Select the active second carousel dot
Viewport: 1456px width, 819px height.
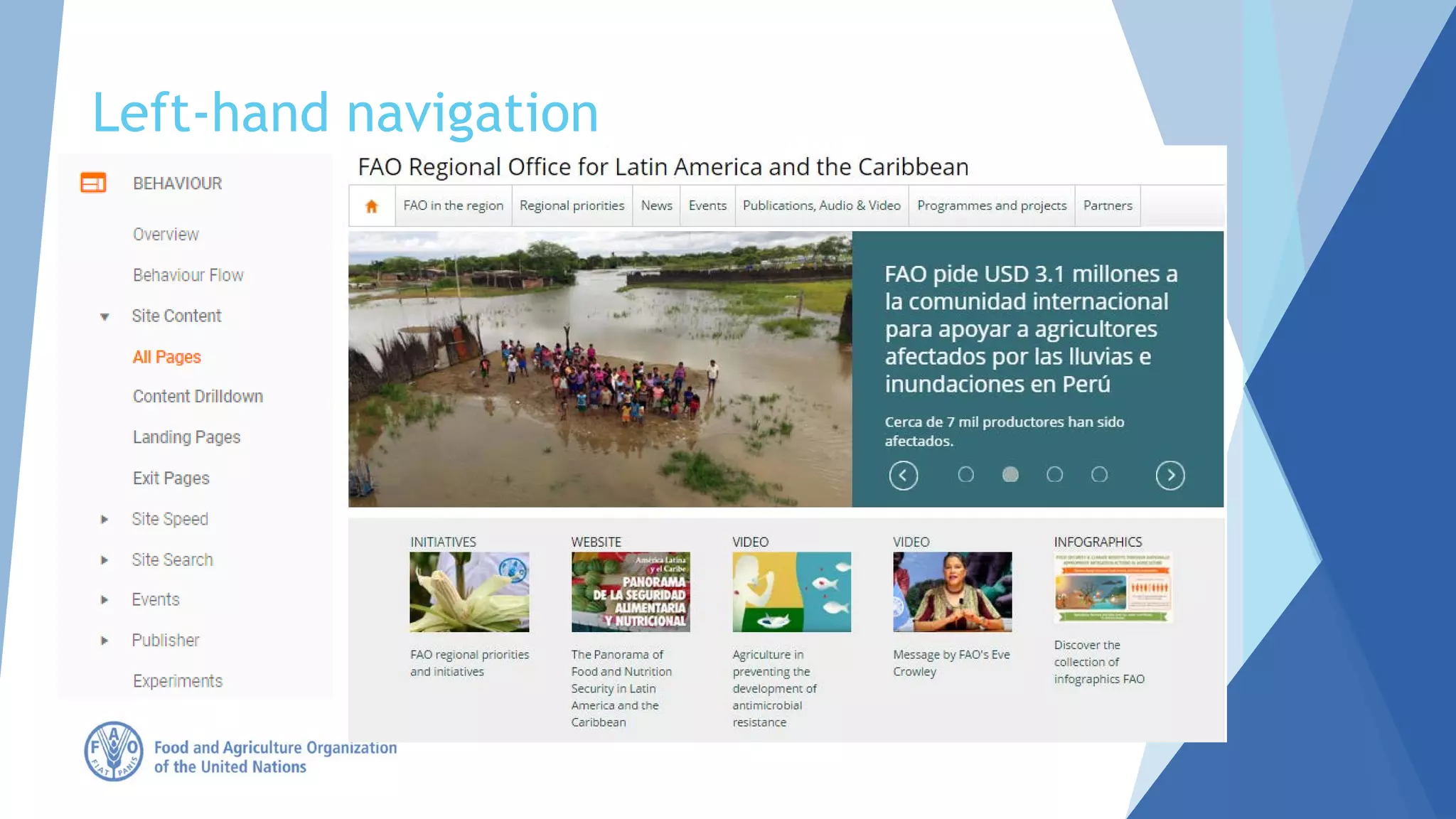point(1010,474)
